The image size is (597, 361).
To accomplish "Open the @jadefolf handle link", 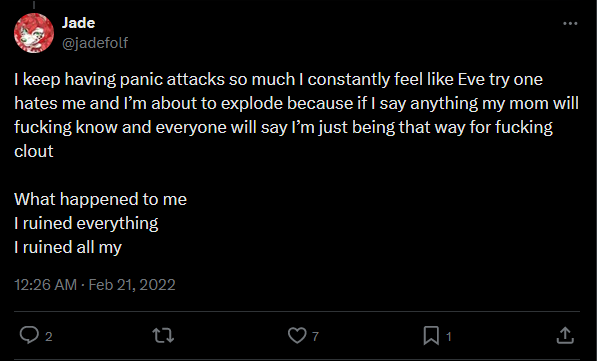I will click(95, 43).
